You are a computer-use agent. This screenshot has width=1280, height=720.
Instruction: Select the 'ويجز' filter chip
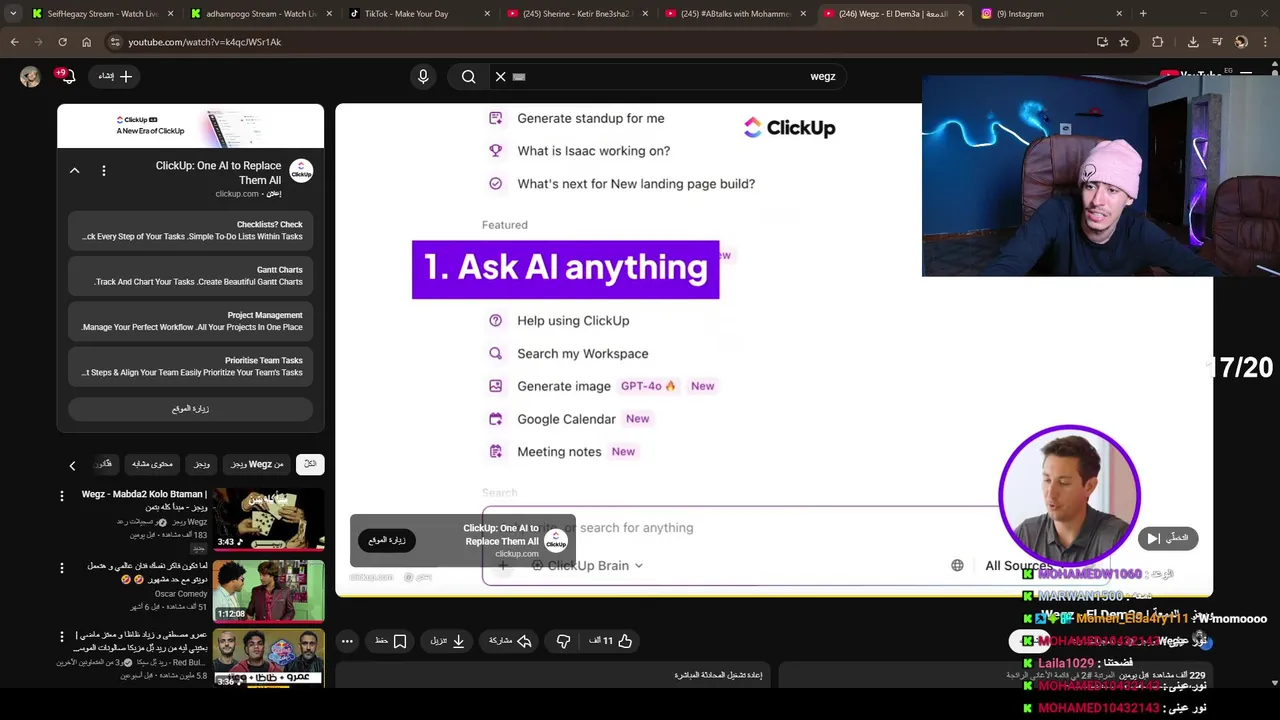coord(202,464)
